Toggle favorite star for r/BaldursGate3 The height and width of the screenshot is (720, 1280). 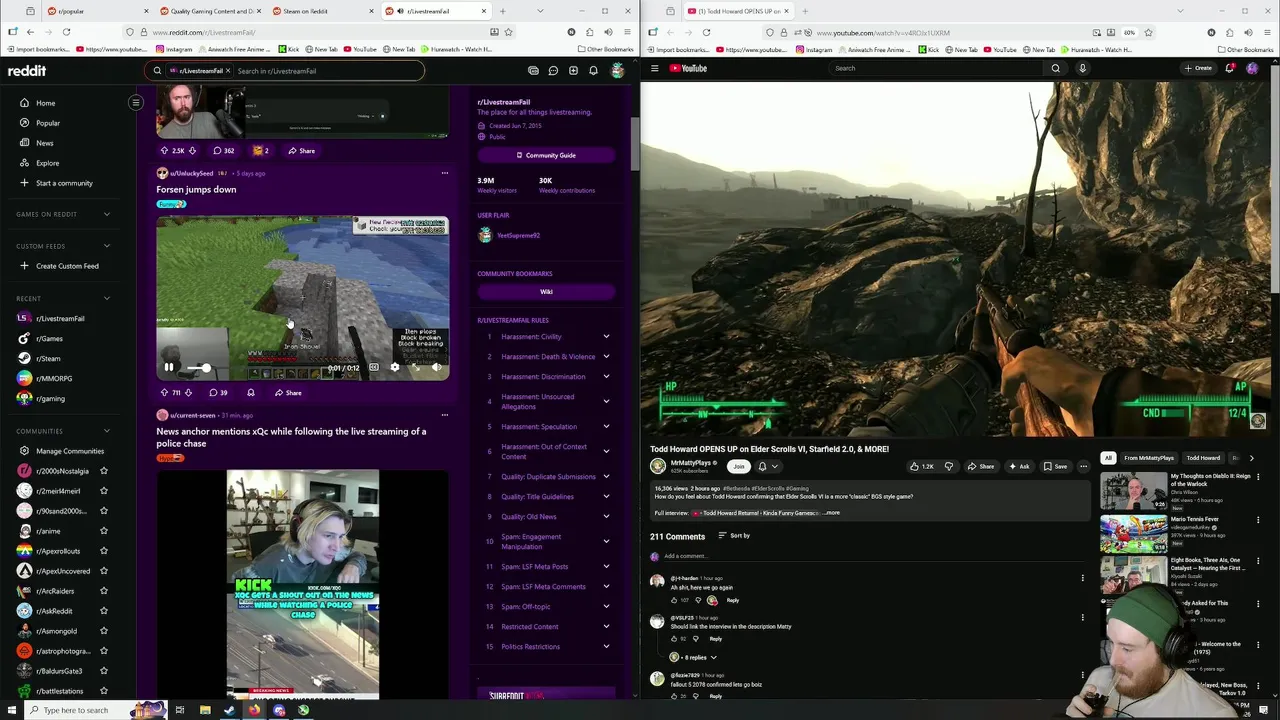104,671
